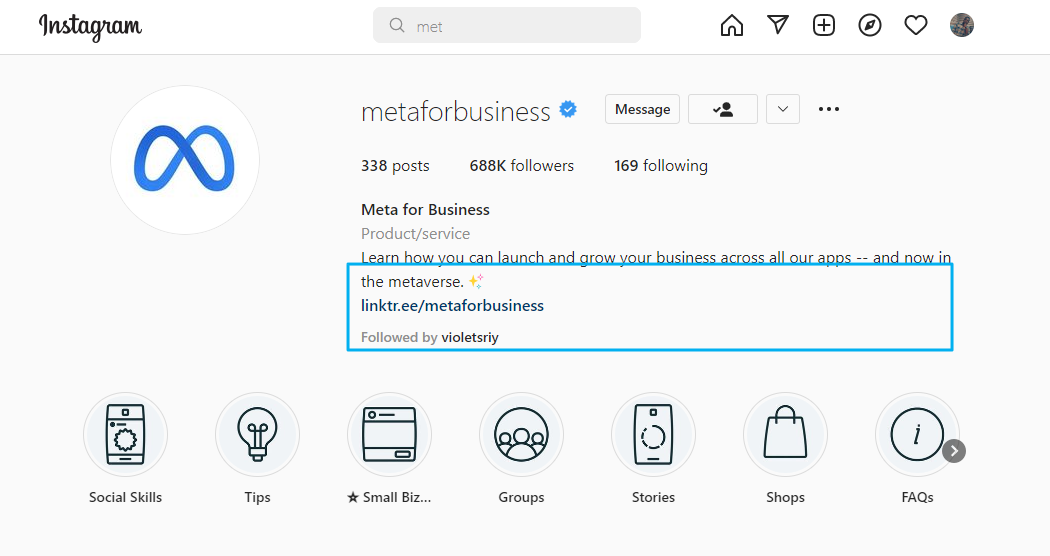
Task: Open the linktr.ee/metaforbusiness link
Action: 452,305
